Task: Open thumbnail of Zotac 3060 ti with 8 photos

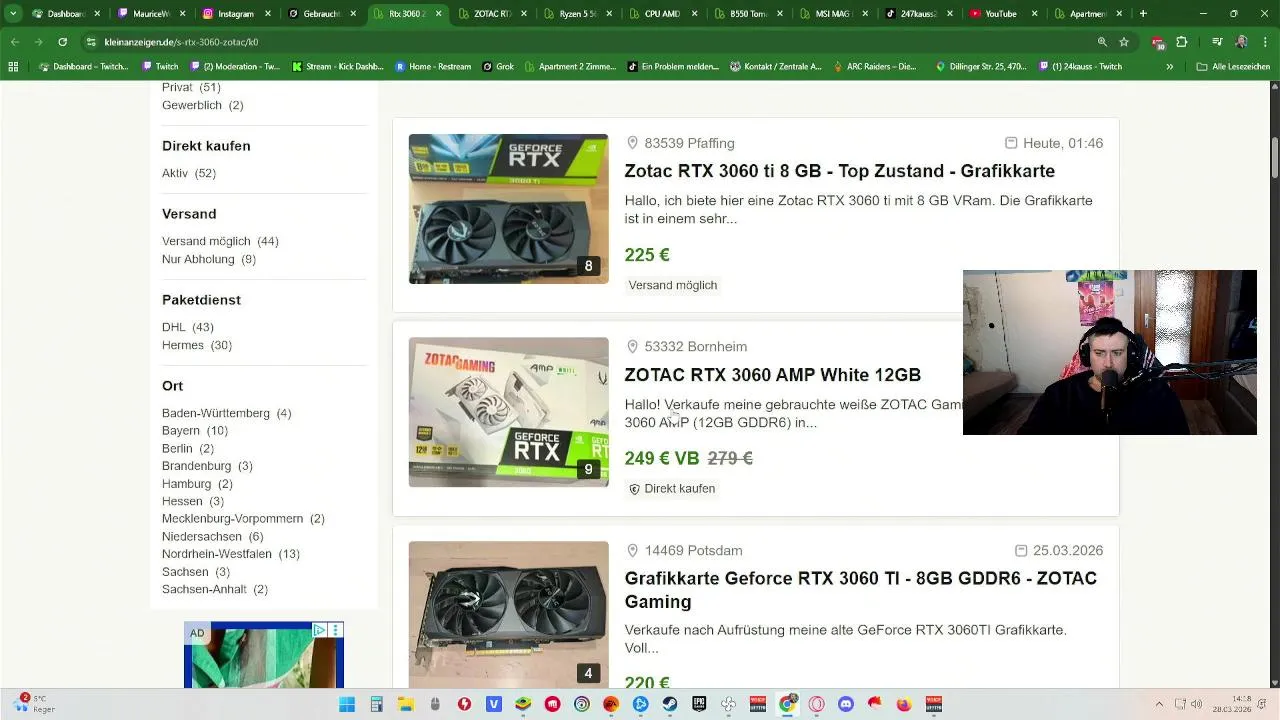Action: point(508,209)
